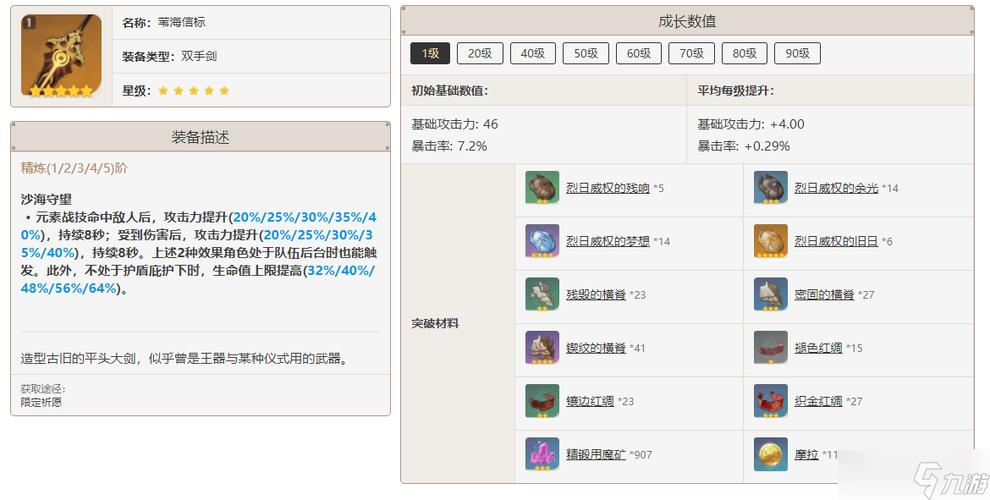990x500 pixels.
Task: Click the 精炼(1/2/3/4/5)阶 text
Action: pos(74,168)
